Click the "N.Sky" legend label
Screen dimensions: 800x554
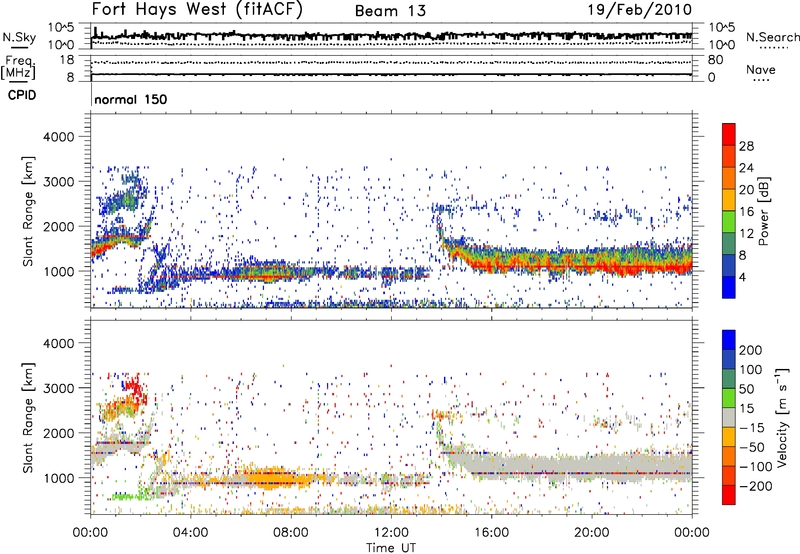tap(19, 37)
